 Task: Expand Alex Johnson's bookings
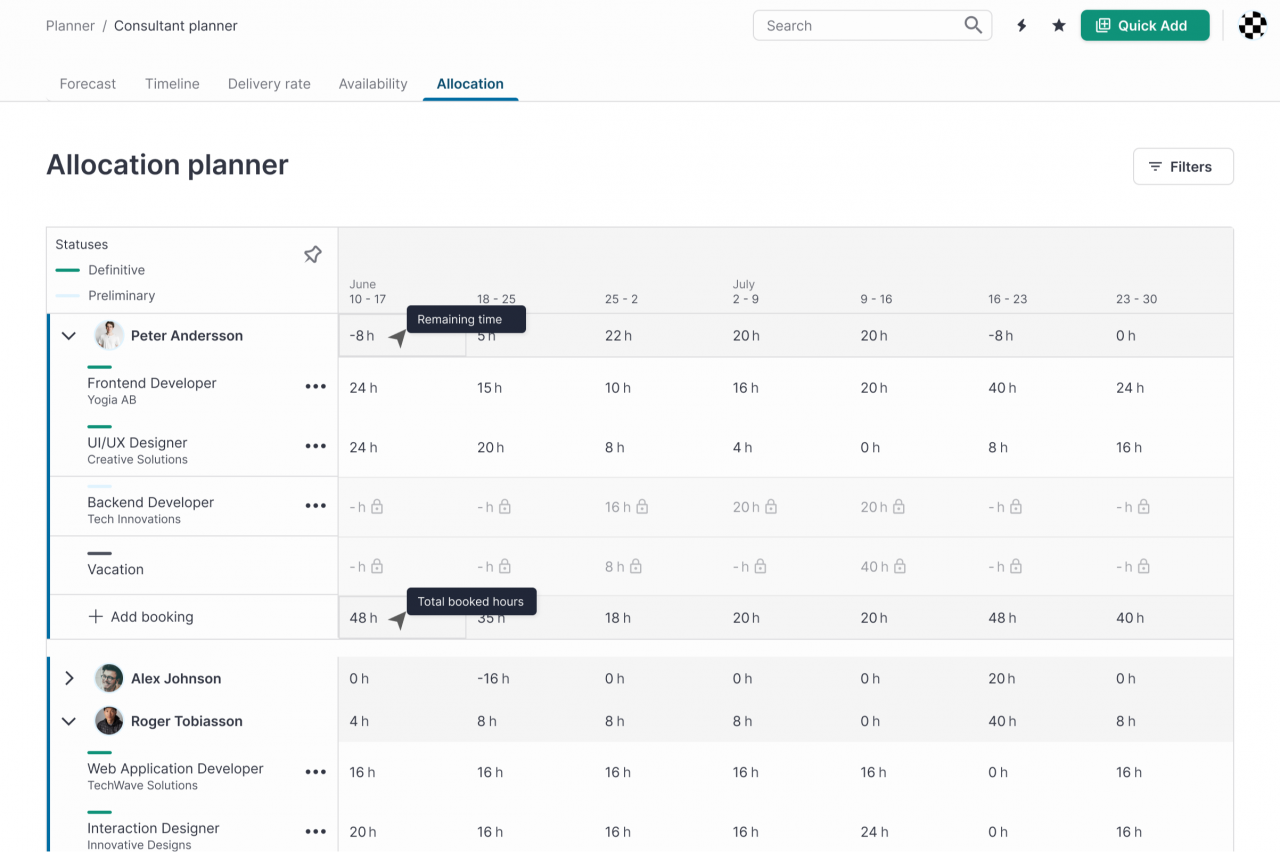coord(69,678)
